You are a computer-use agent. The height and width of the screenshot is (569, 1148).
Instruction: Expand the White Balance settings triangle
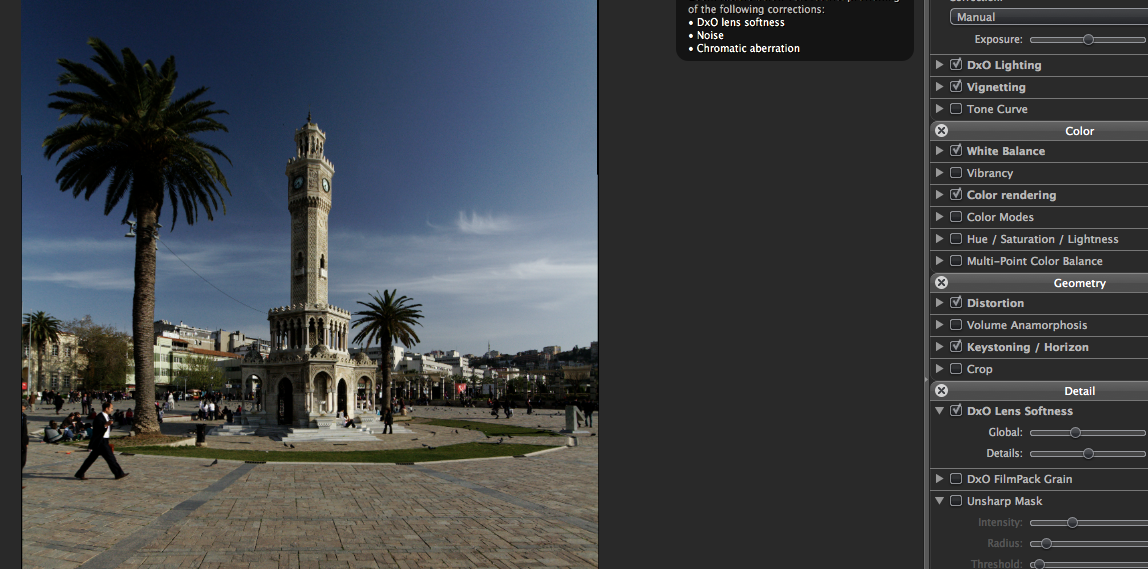click(x=939, y=151)
